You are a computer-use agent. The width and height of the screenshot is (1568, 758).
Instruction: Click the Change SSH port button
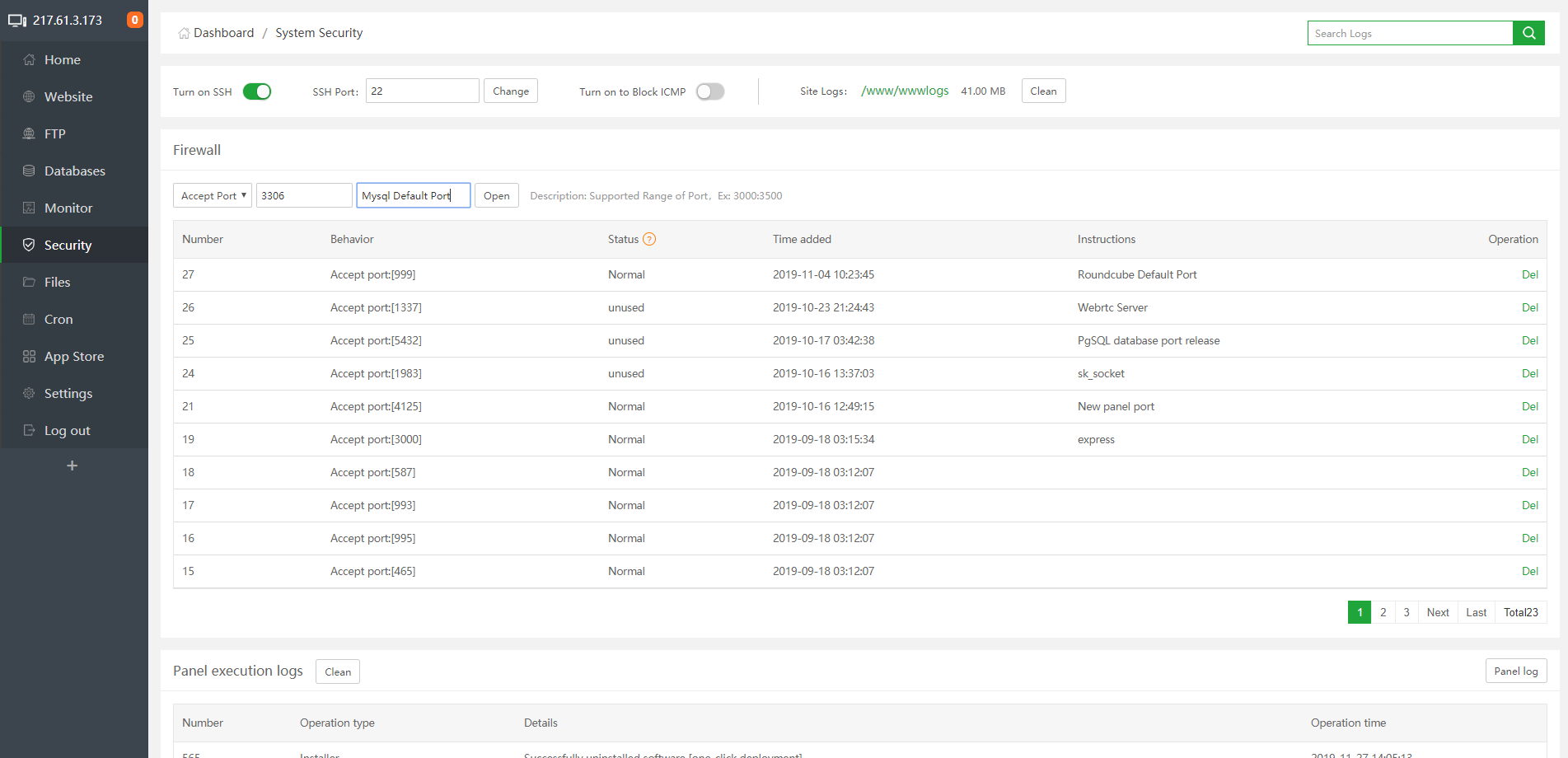click(510, 91)
